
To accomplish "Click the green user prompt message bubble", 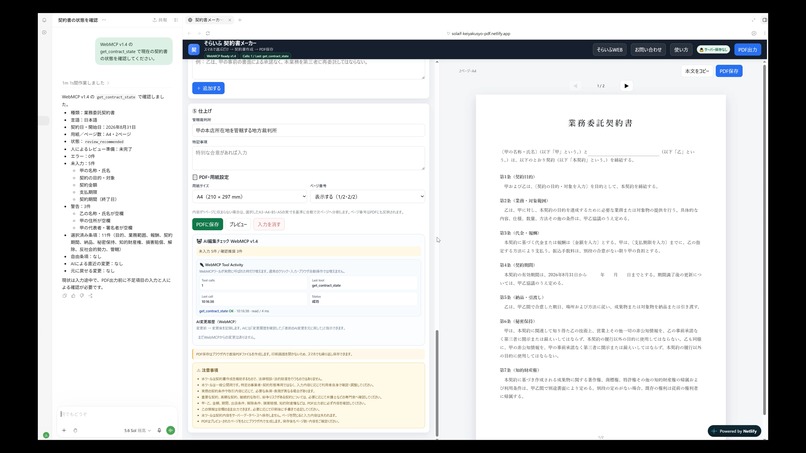I will click(134, 51).
